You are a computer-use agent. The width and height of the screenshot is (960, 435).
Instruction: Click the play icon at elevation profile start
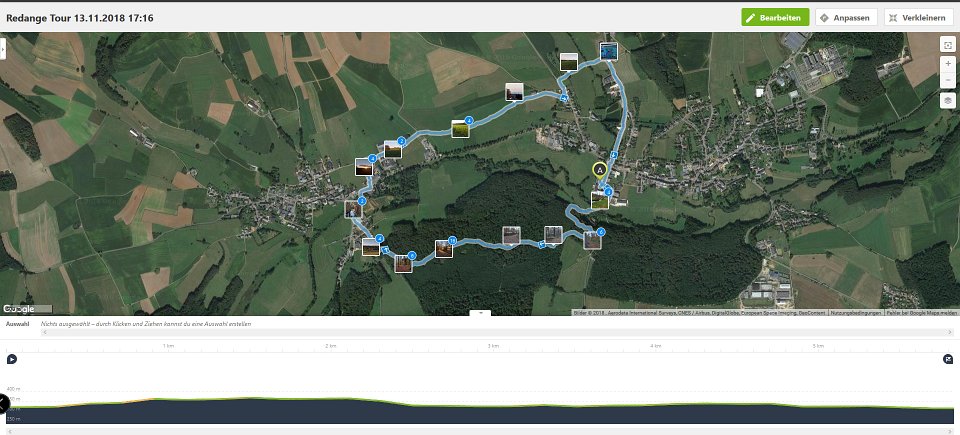(x=12, y=359)
